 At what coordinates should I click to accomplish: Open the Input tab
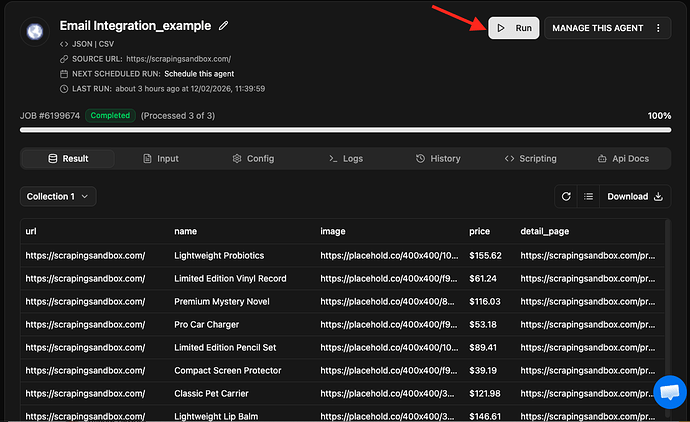click(161, 158)
